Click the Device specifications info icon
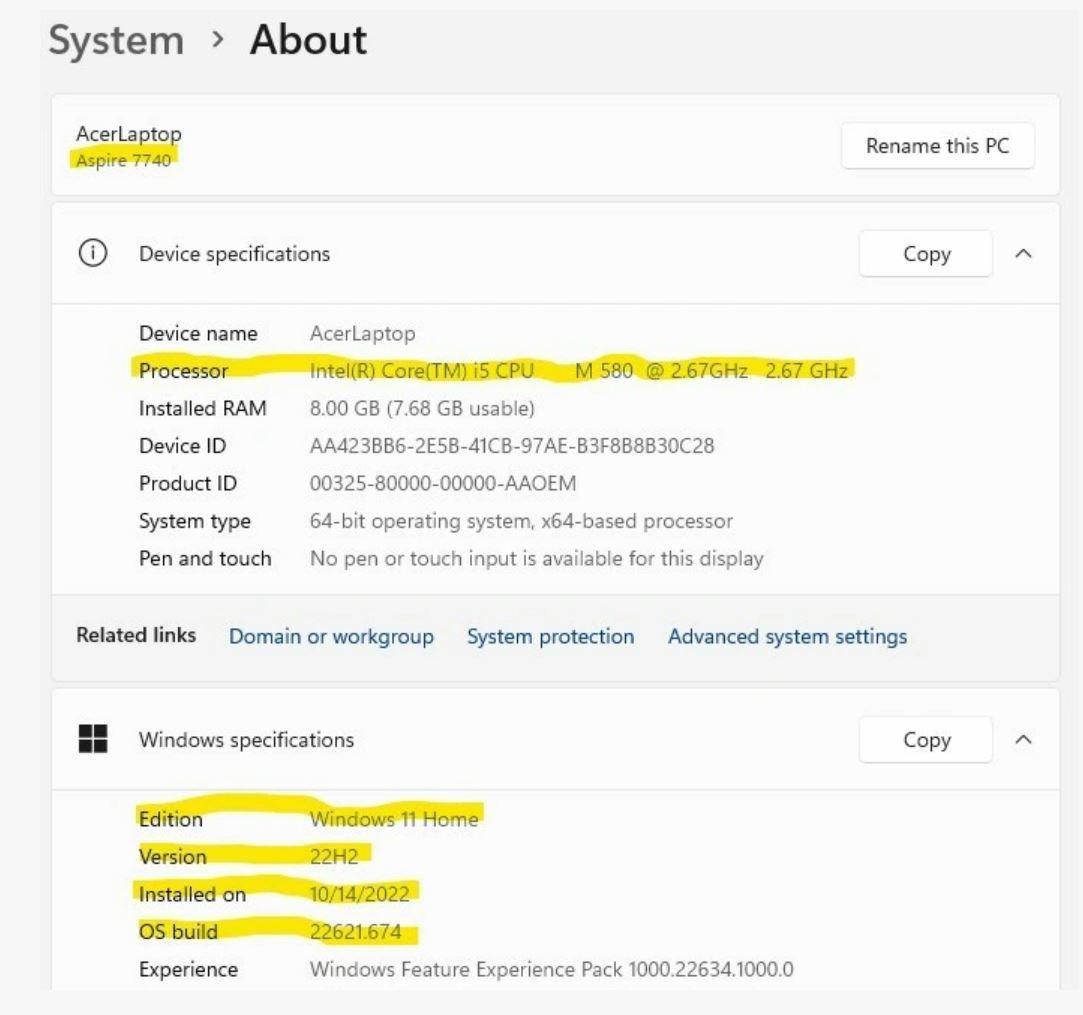This screenshot has height=1015, width=1083. tap(92, 254)
